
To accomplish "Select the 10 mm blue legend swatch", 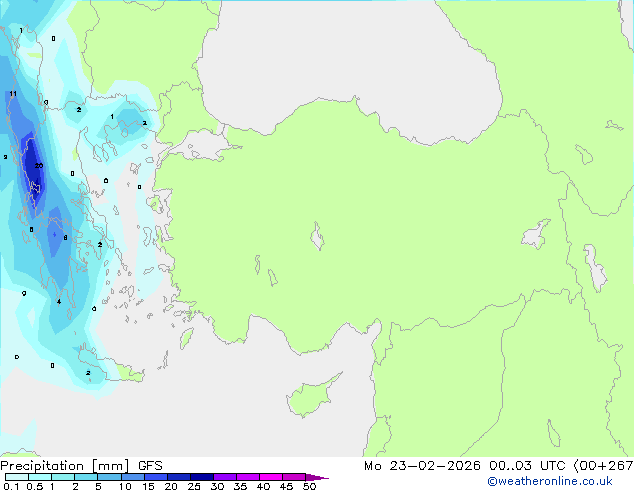I will point(132,477).
